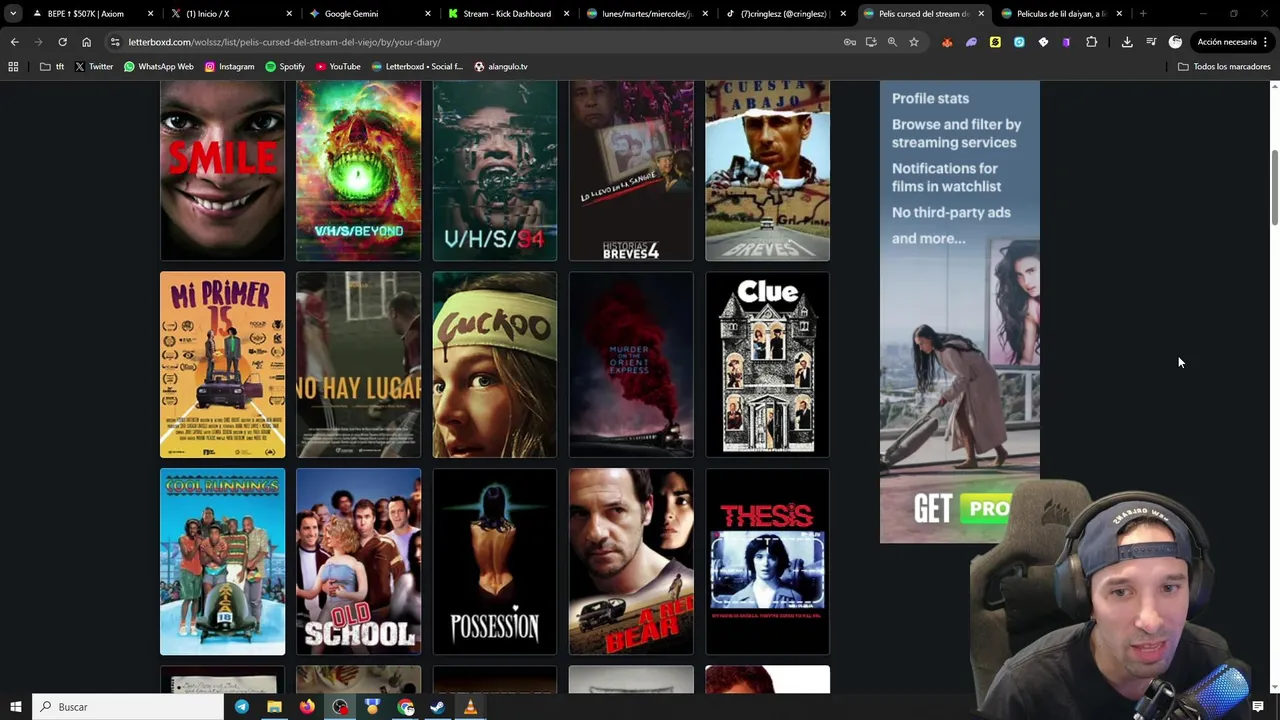The width and height of the screenshot is (1280, 720).
Task: Open the V/H/S/Beyond poster
Action: pyautogui.click(x=359, y=170)
